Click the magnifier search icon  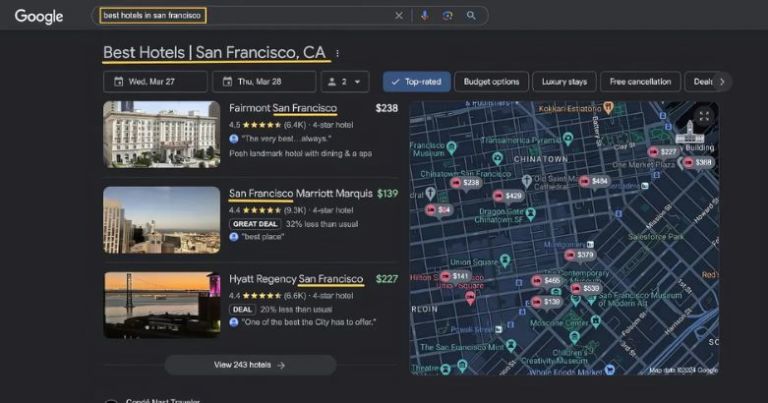point(471,16)
